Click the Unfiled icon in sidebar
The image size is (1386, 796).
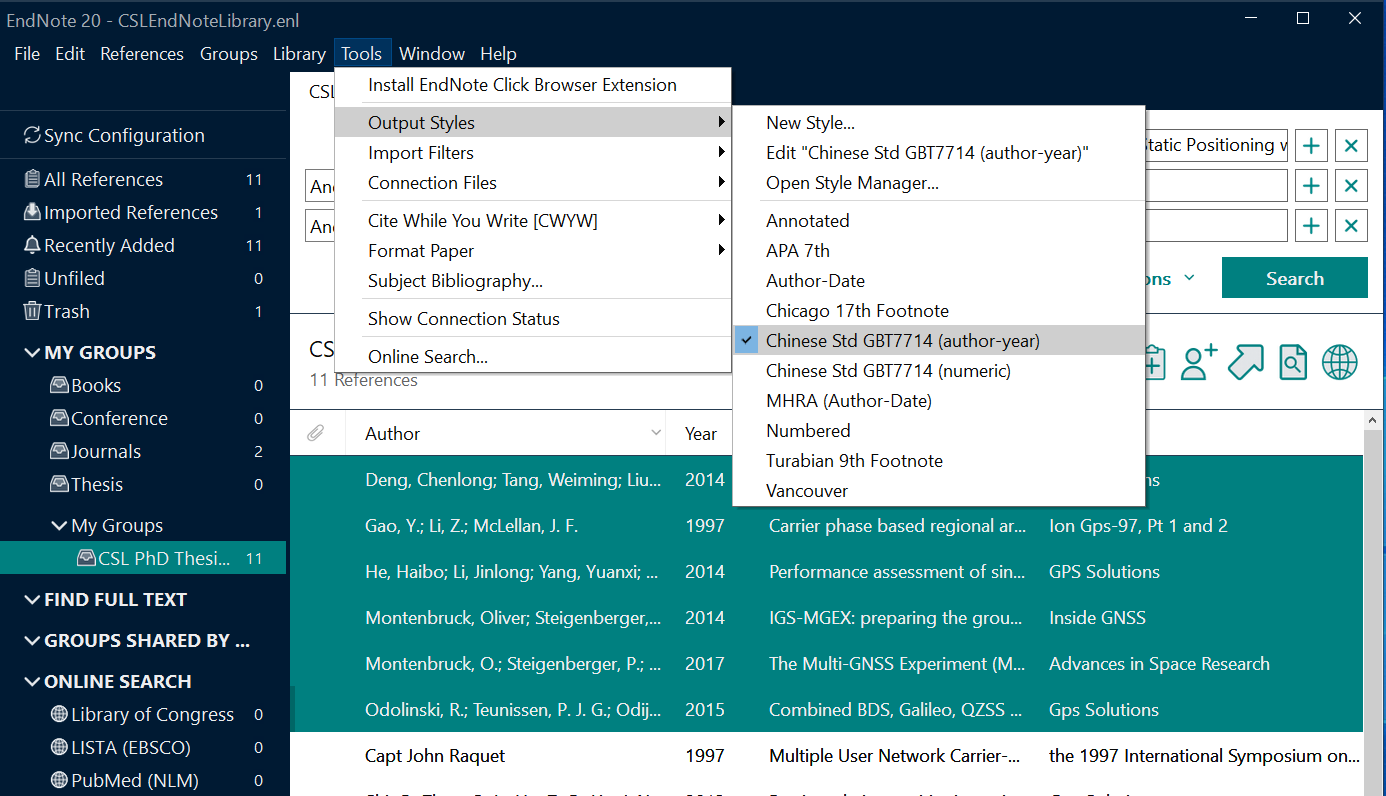tap(32, 278)
